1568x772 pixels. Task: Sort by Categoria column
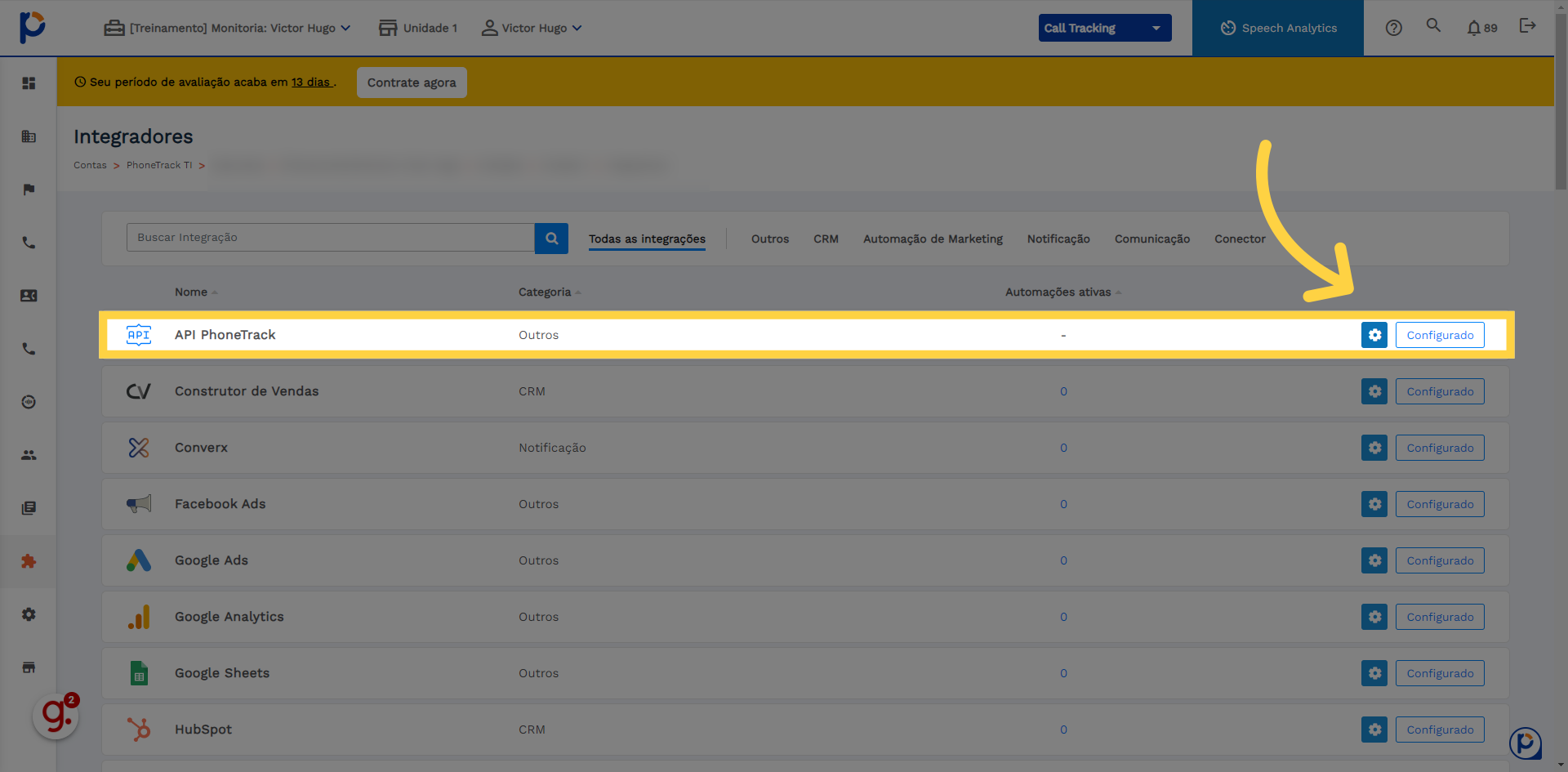pyautogui.click(x=550, y=292)
